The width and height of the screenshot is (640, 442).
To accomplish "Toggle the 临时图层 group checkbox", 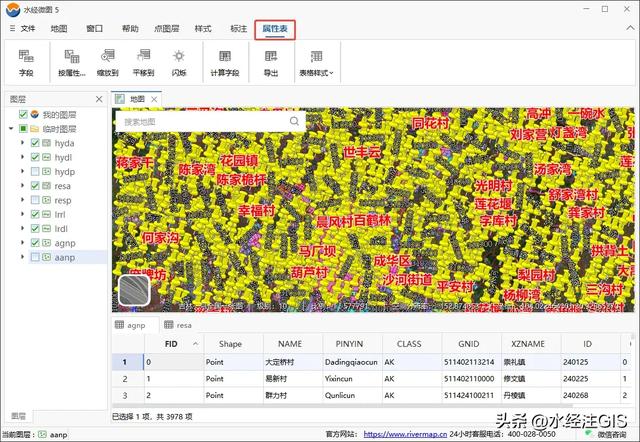I will click(x=23, y=129).
